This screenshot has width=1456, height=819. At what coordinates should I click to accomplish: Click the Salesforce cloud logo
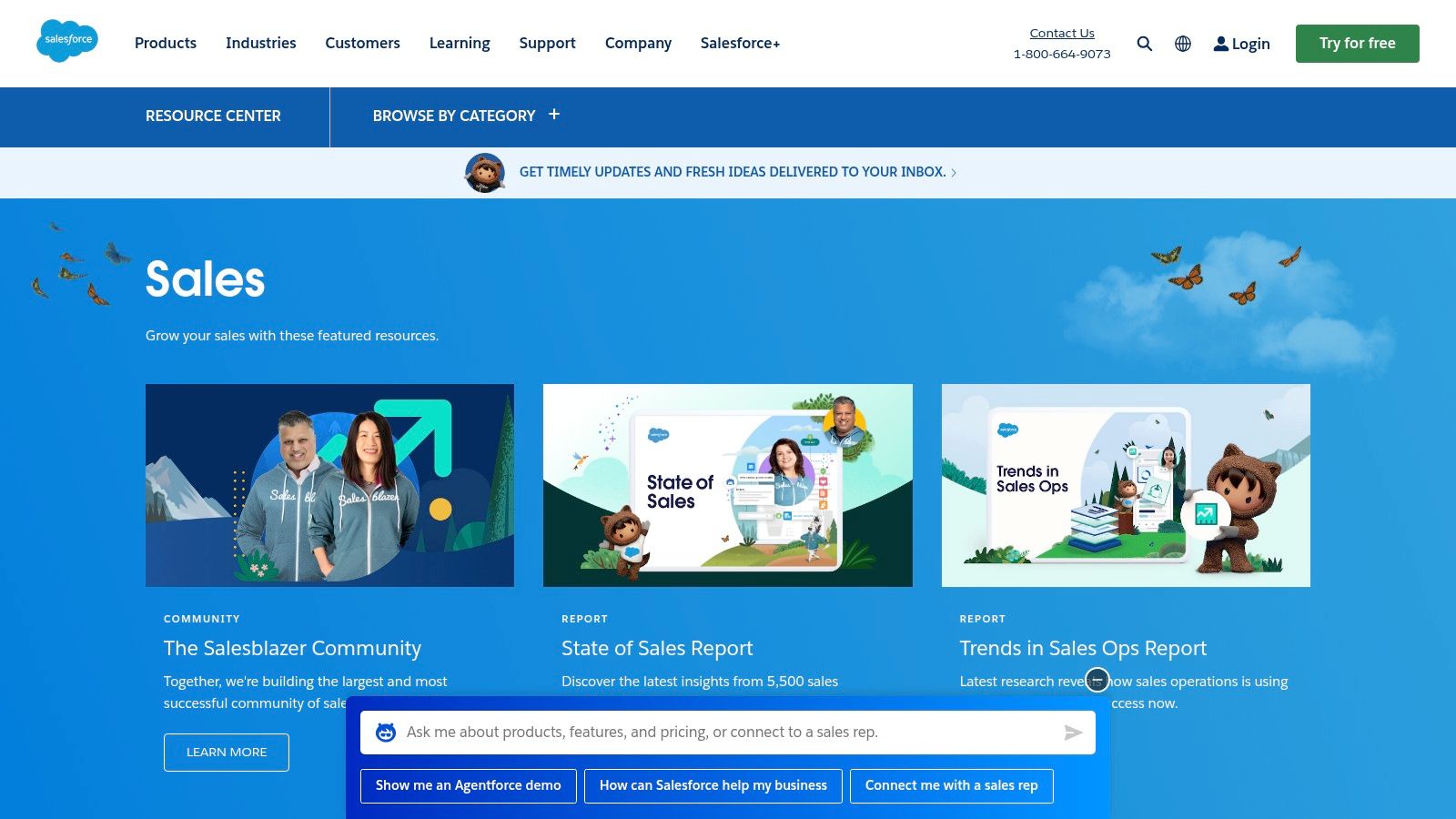pyautogui.click(x=67, y=41)
